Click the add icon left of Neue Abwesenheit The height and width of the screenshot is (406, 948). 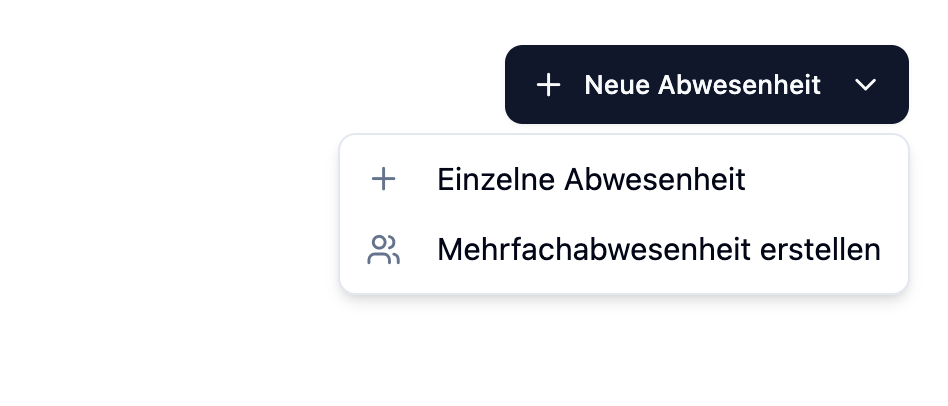[x=548, y=85]
